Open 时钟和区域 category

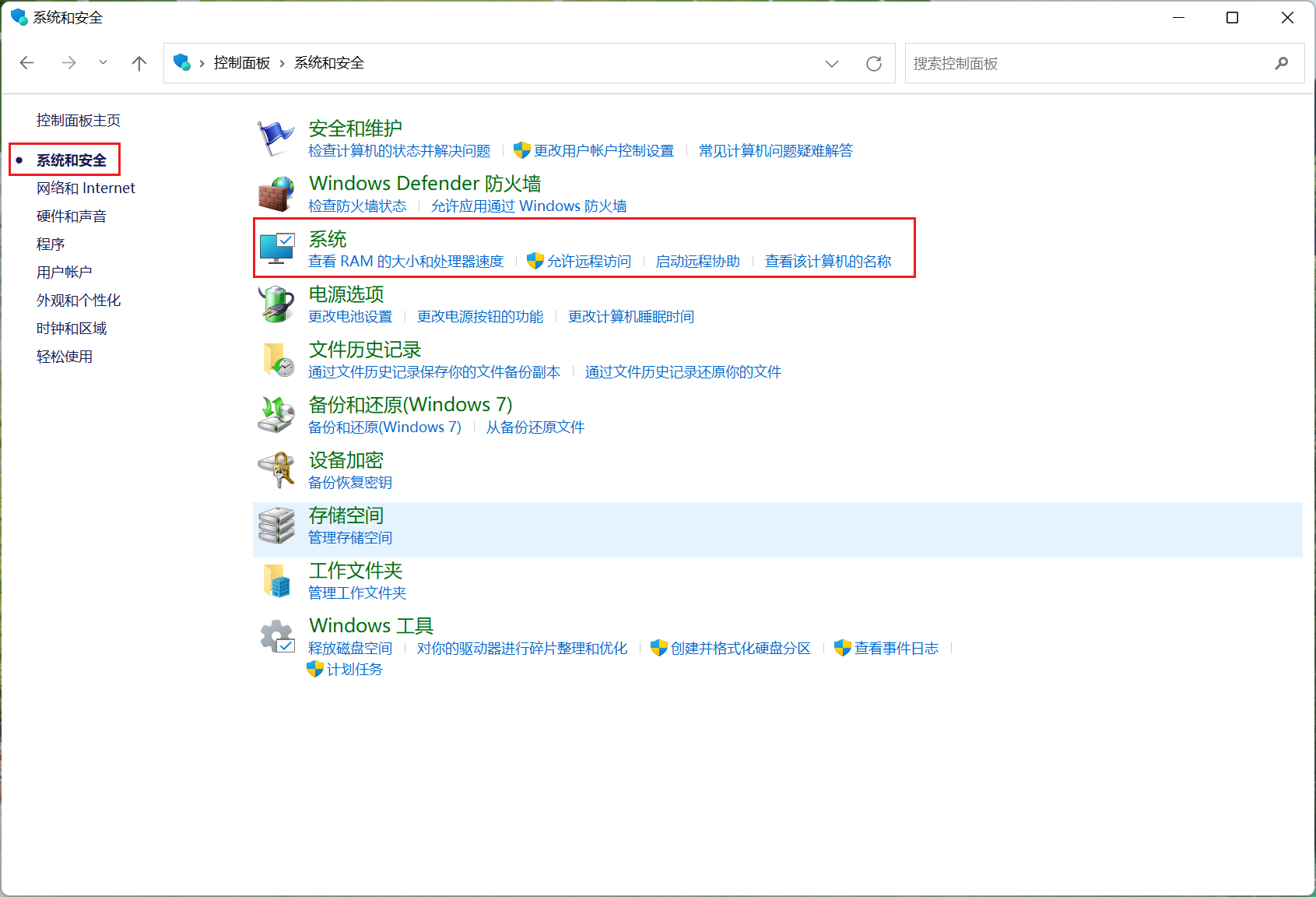coord(72,329)
